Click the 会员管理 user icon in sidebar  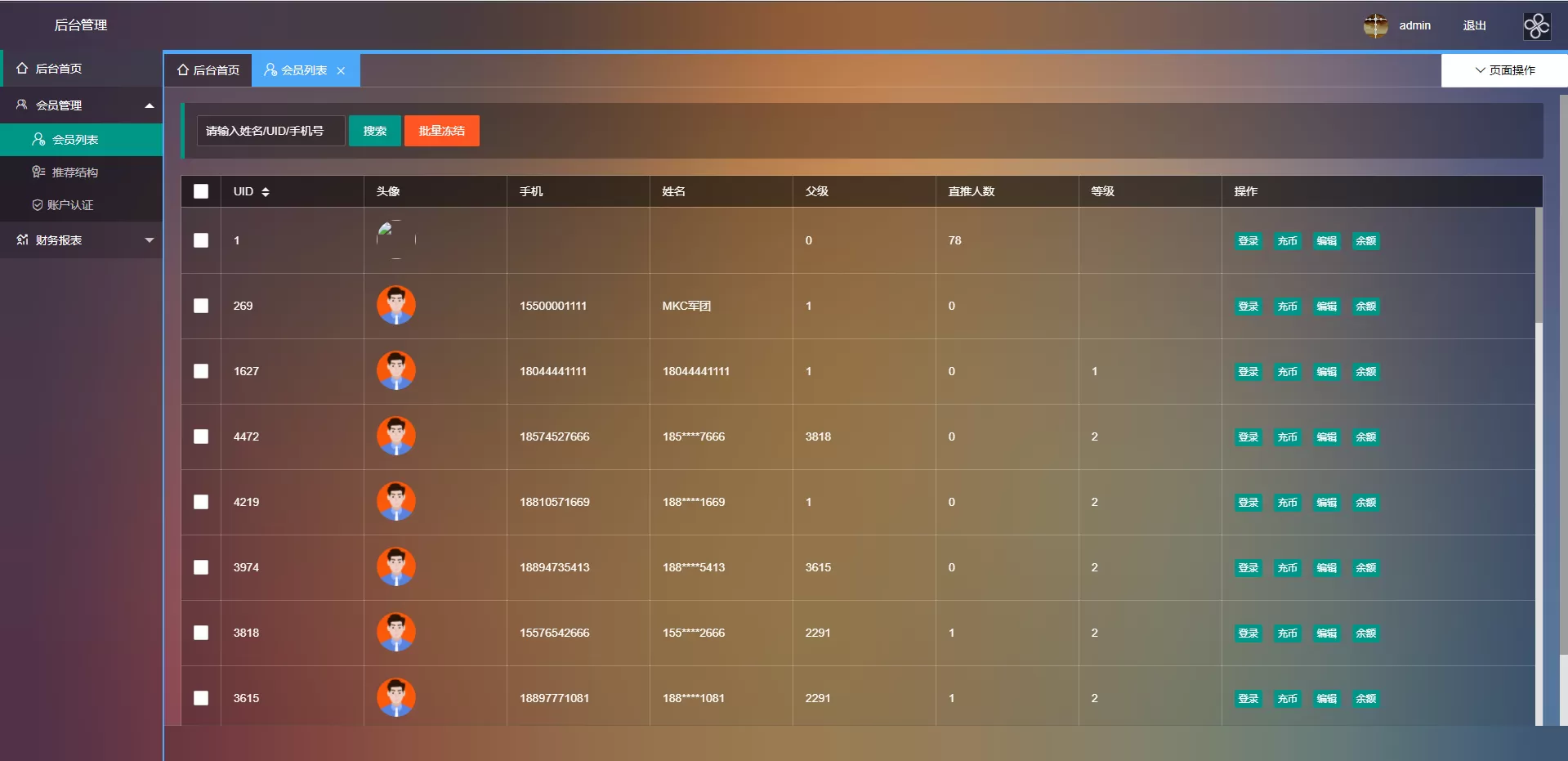(x=22, y=105)
